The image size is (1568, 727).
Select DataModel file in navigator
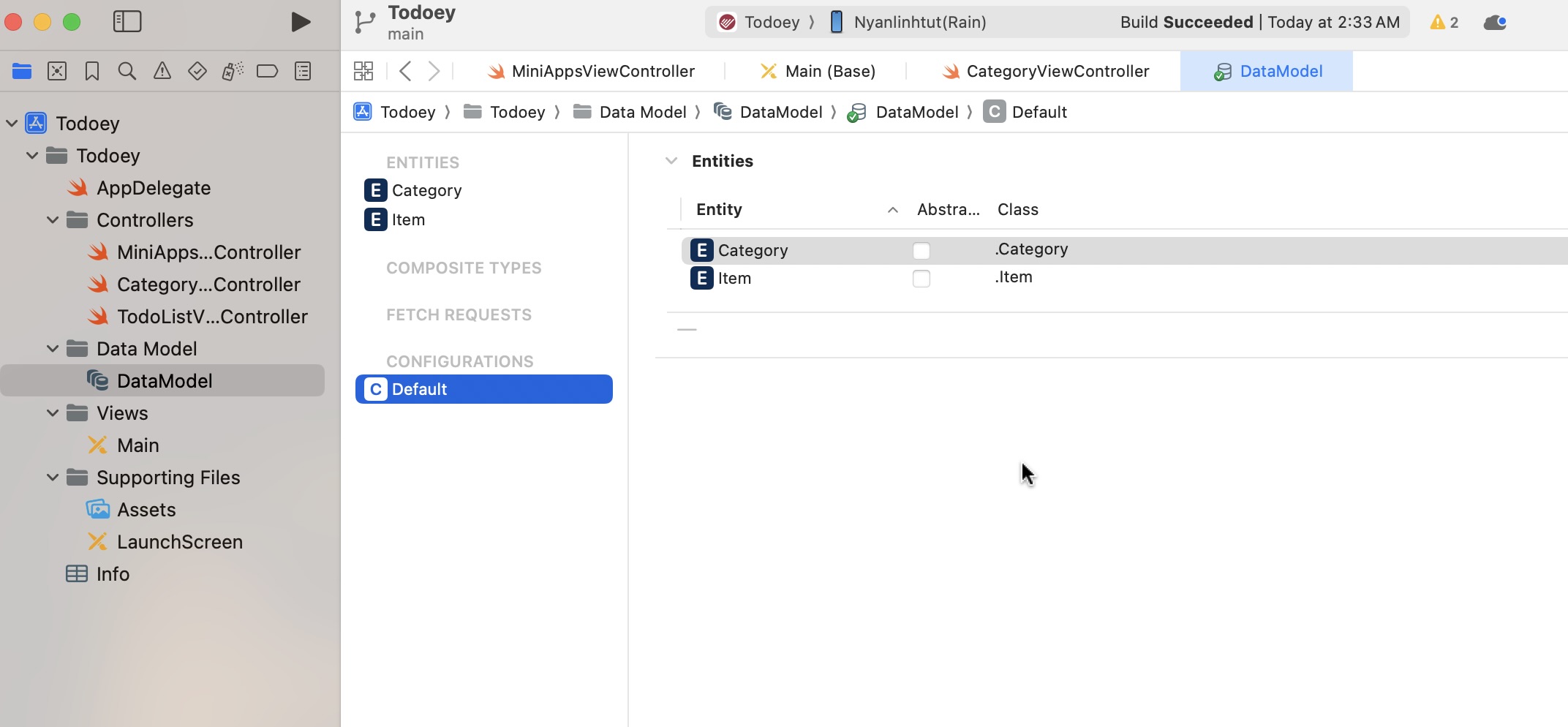pos(162,380)
